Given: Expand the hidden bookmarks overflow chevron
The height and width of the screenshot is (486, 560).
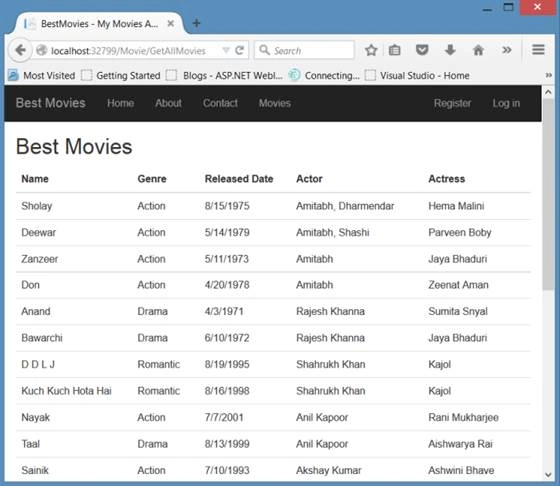Looking at the screenshot, I should (x=549, y=75).
